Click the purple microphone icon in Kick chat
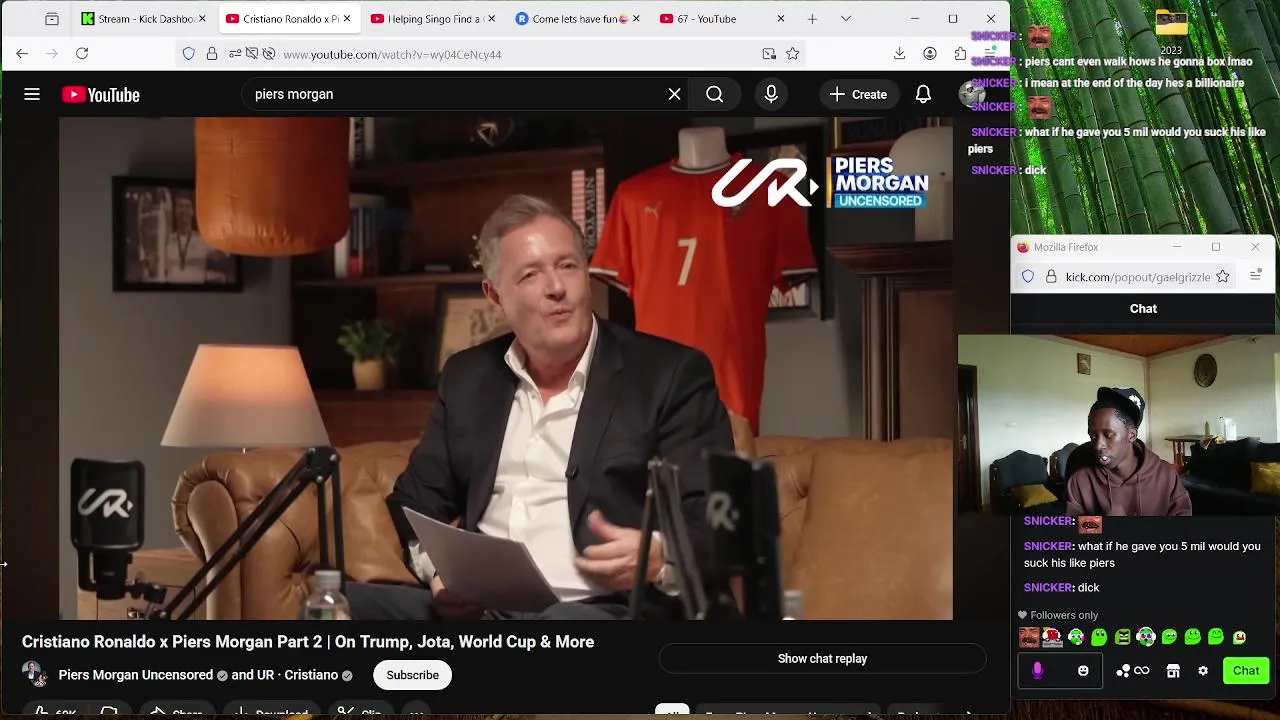Viewport: 1280px width, 720px height. click(1037, 671)
